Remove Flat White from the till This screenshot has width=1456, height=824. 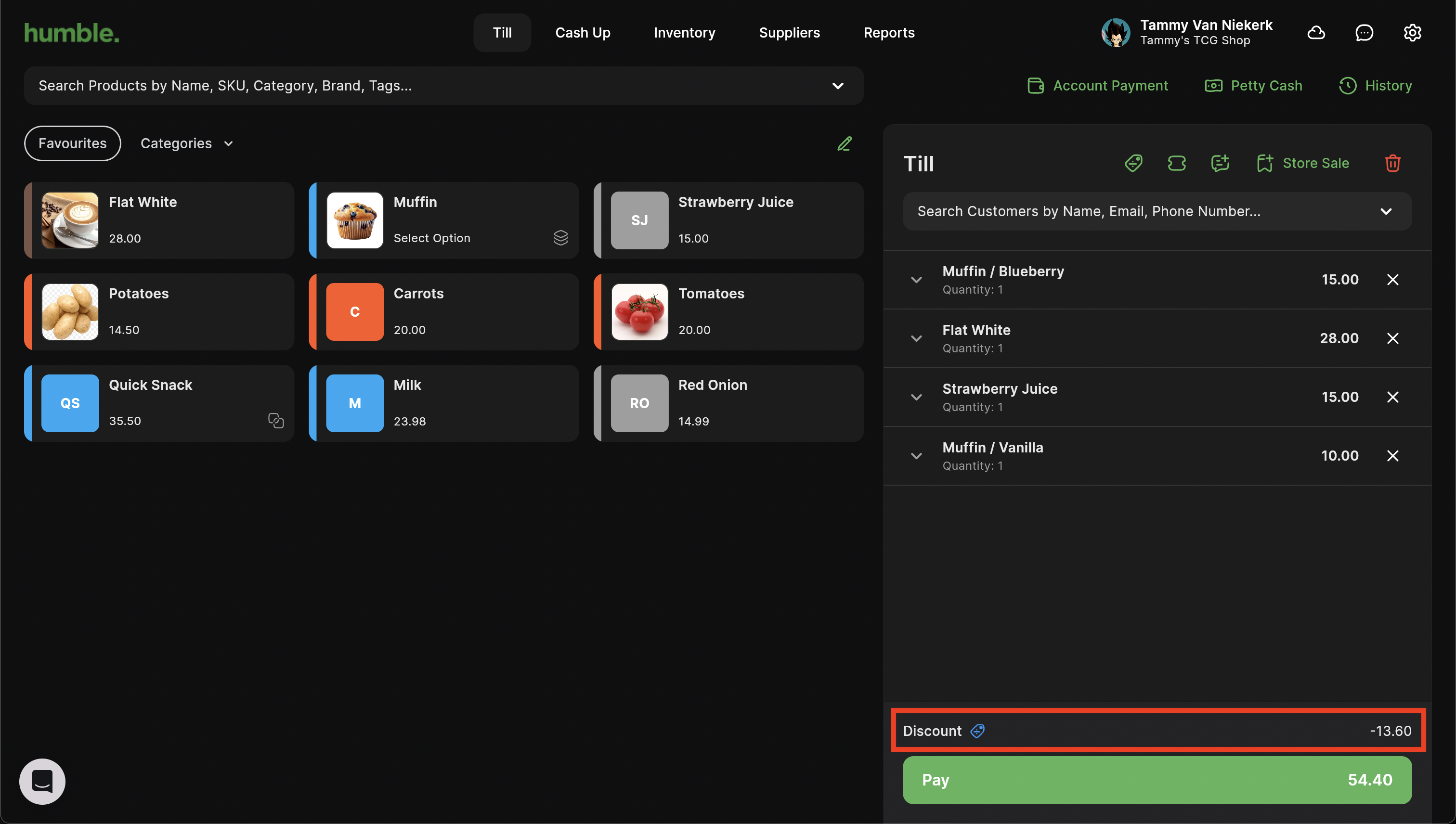[x=1392, y=338]
